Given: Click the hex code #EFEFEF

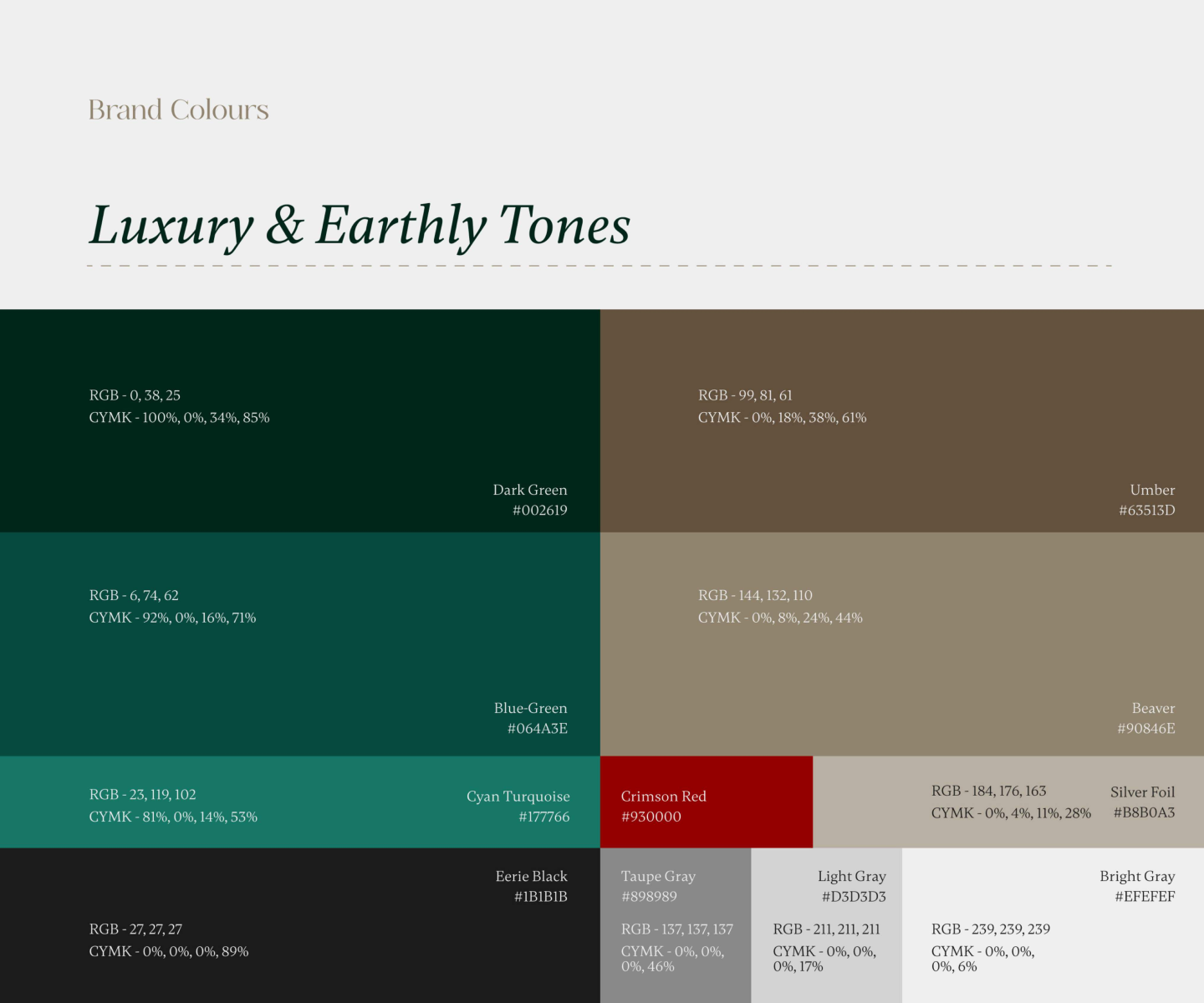Looking at the screenshot, I should point(1146,895).
